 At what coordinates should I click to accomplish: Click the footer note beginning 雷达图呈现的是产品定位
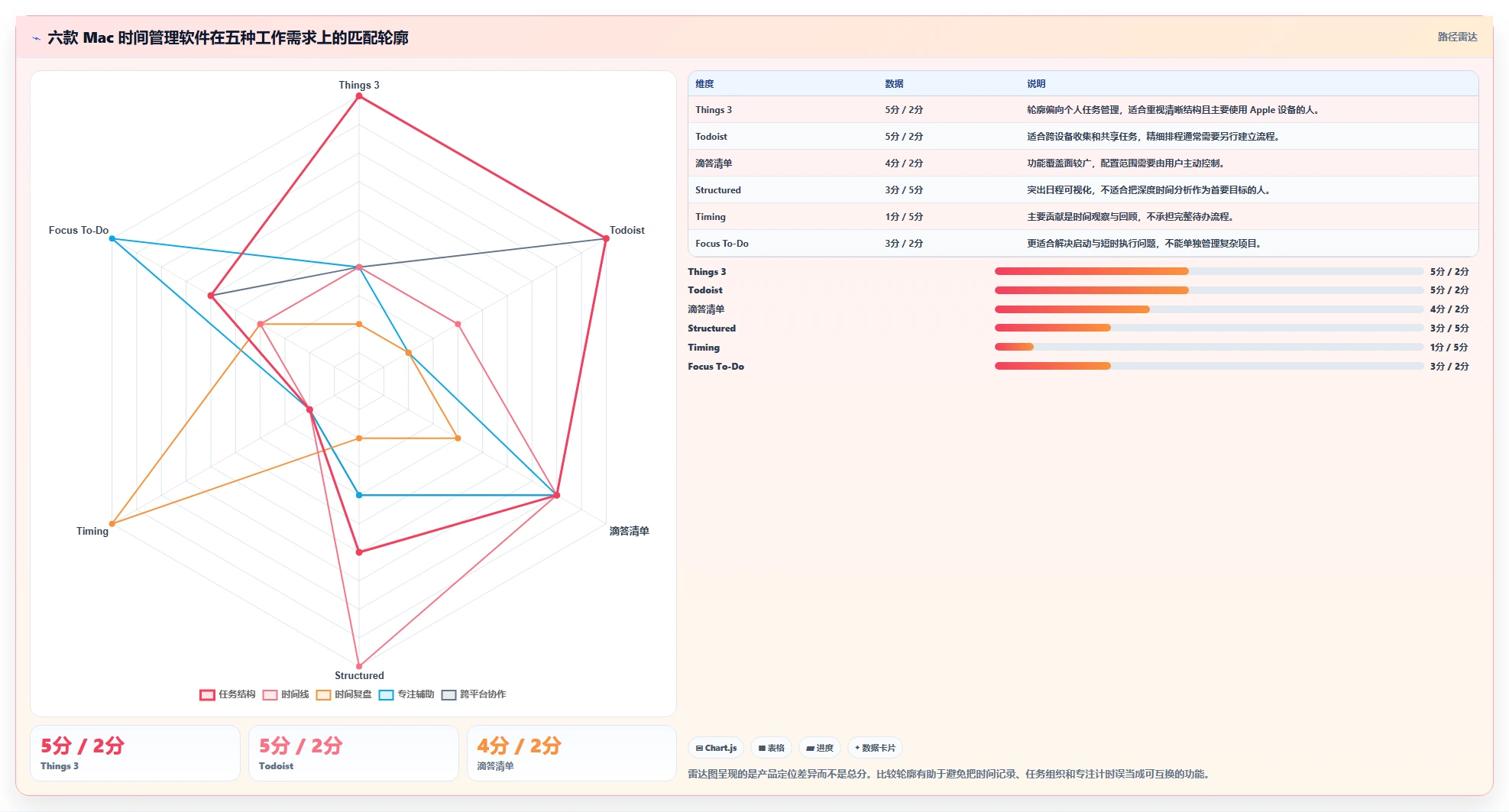tap(950, 774)
